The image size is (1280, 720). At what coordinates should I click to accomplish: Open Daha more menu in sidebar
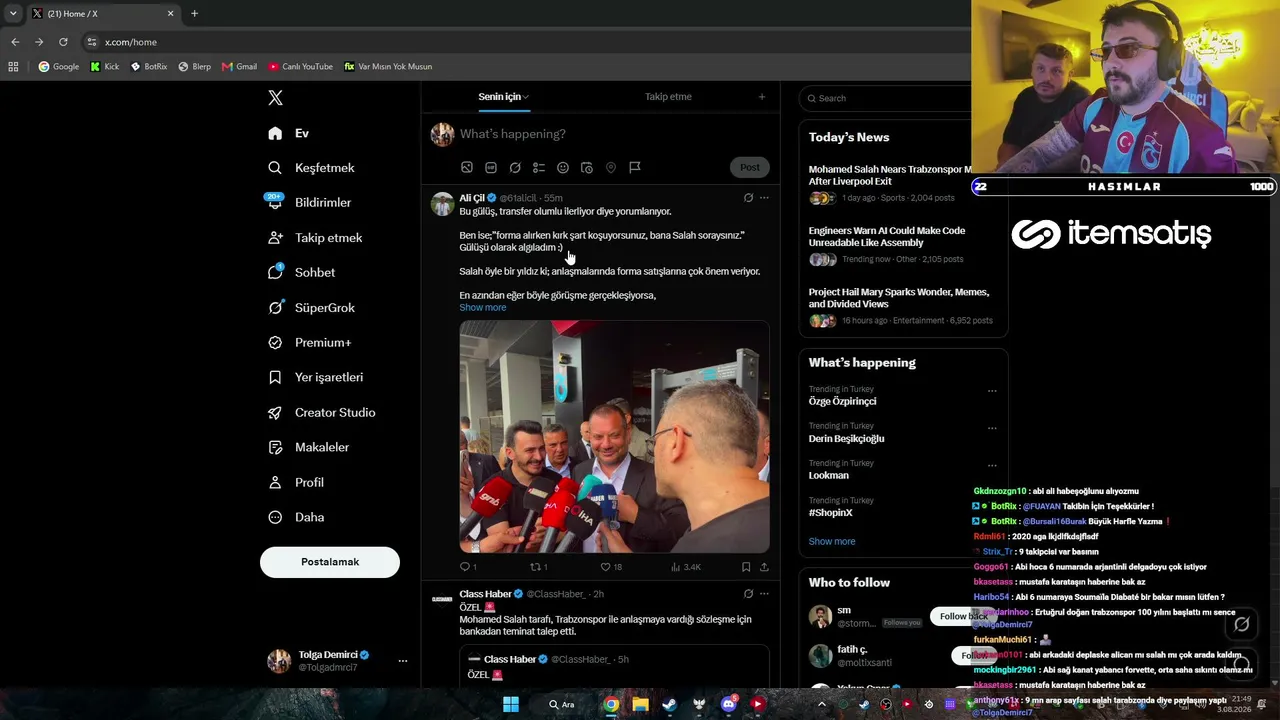(296, 517)
